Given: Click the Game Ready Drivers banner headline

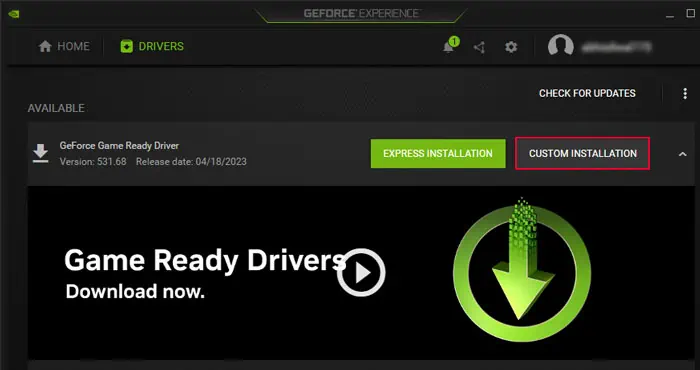Looking at the screenshot, I should (205, 260).
